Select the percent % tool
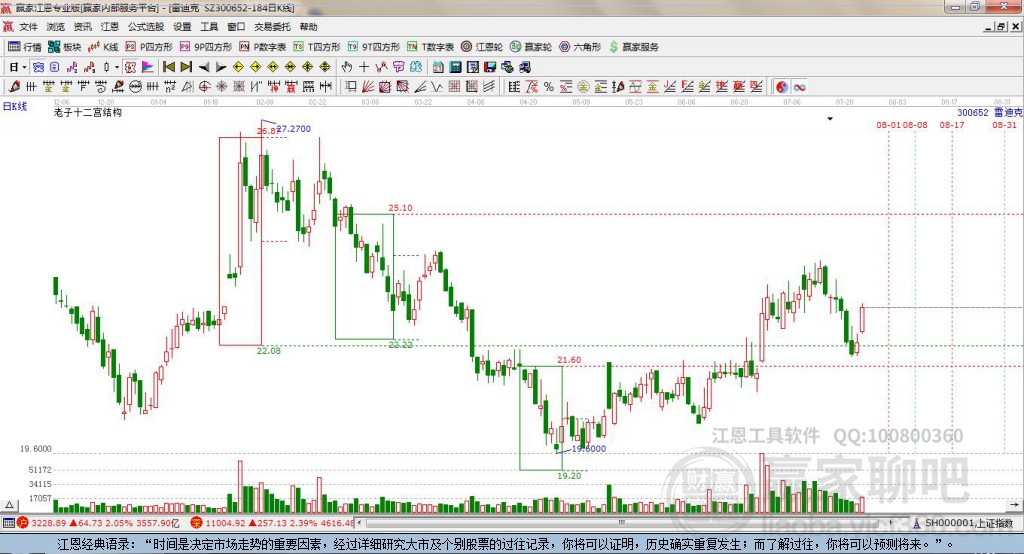Screen dimensions: 1024x554 (x=549, y=86)
